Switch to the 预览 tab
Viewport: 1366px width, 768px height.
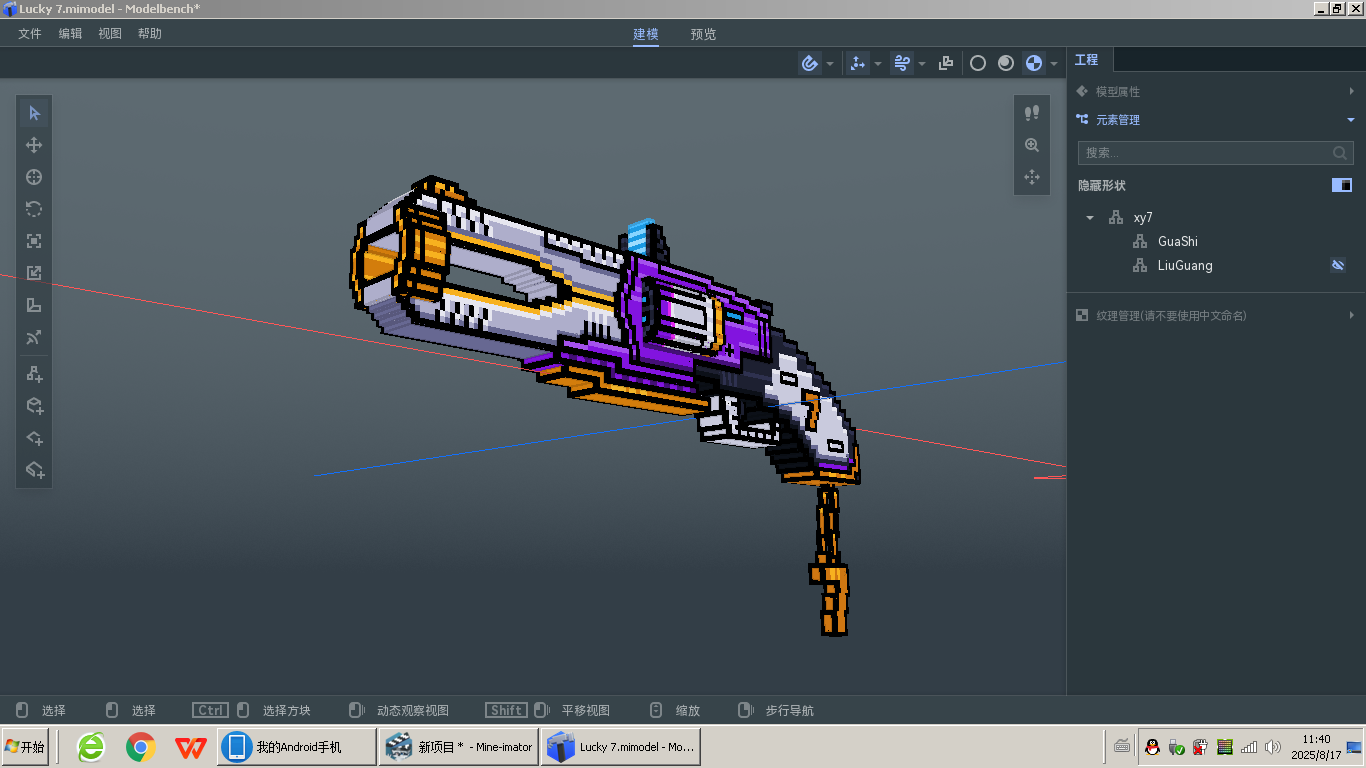pos(703,34)
